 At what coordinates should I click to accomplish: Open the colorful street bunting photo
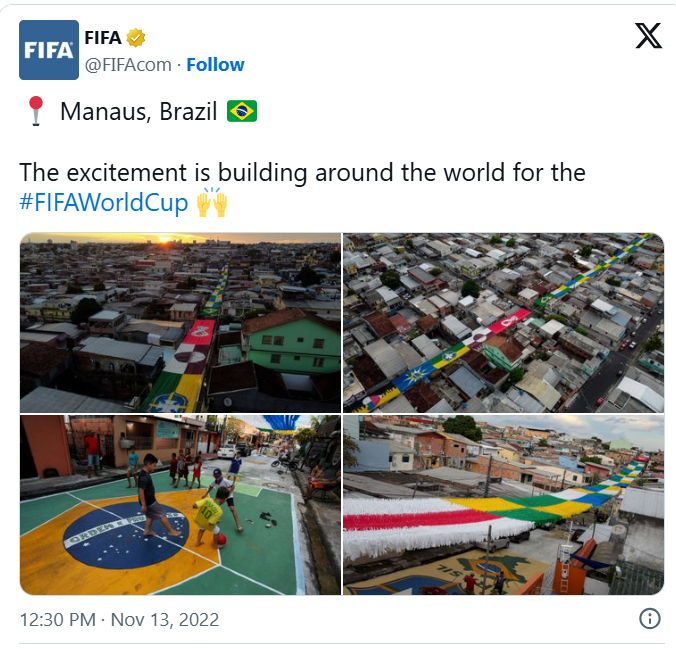point(503,505)
